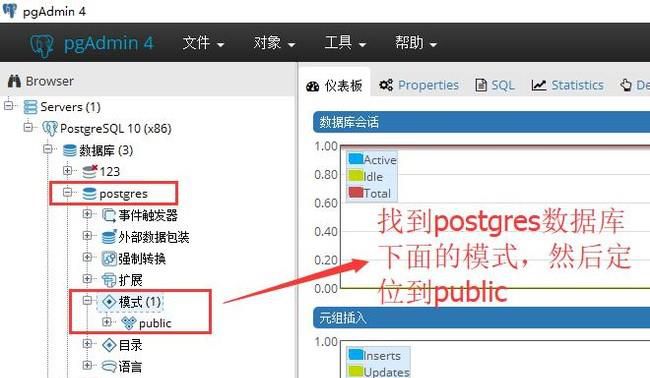Click the 外部数据包装 icon
The image size is (650, 378).
pyautogui.click(x=109, y=237)
